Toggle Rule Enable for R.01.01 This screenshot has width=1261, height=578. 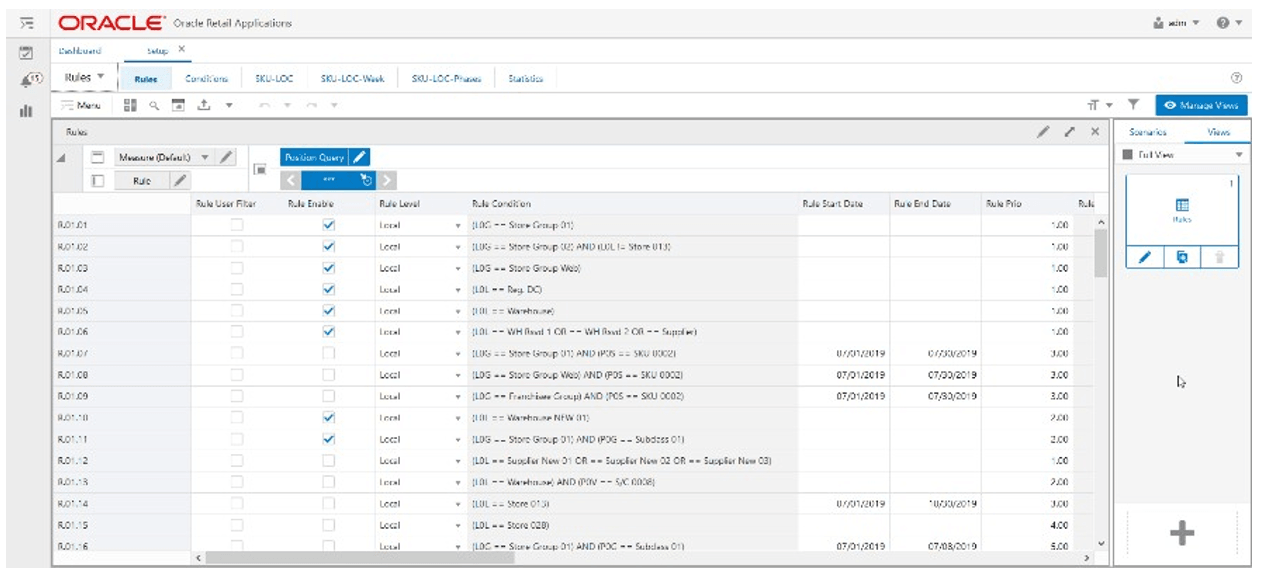[x=328, y=225]
